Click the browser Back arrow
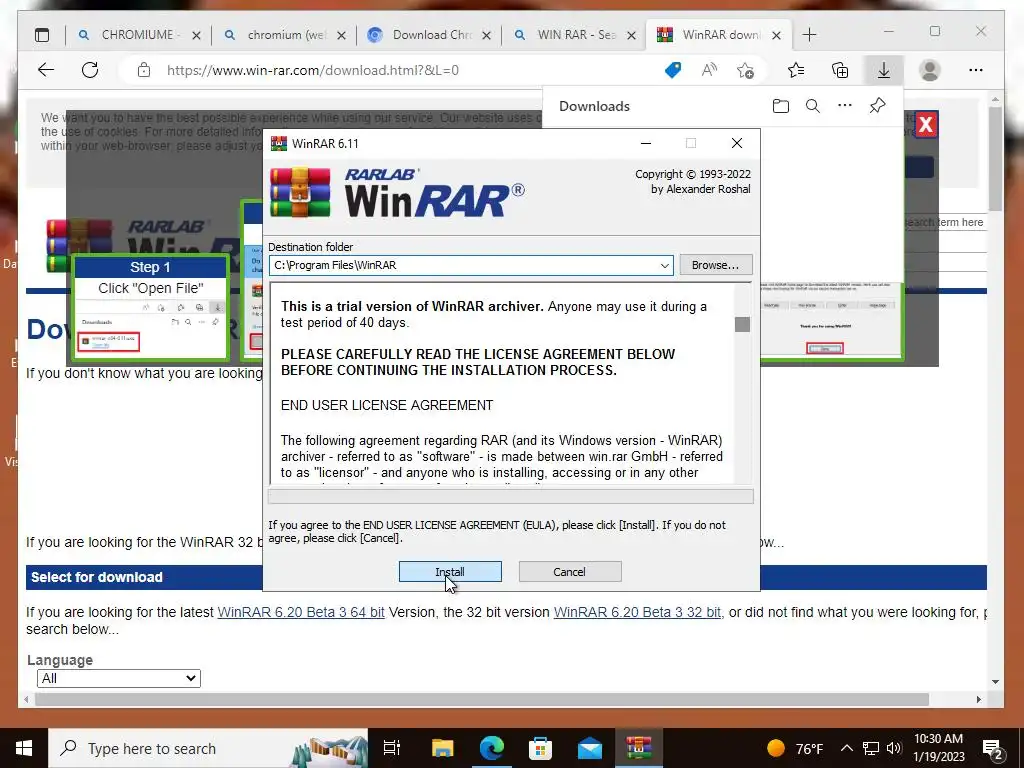1024x768 pixels. (46, 70)
